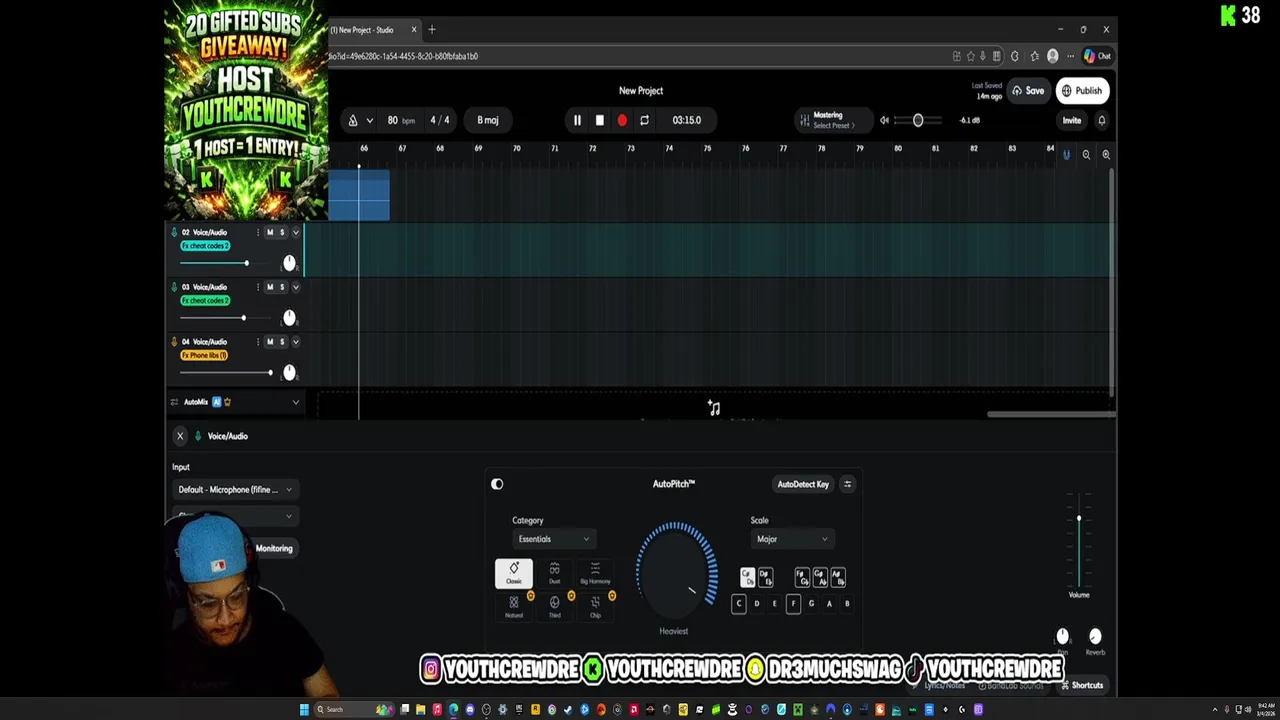This screenshot has height=720, width=1280.
Task: Mute track 03 Voice/Audio
Action: coord(269,287)
